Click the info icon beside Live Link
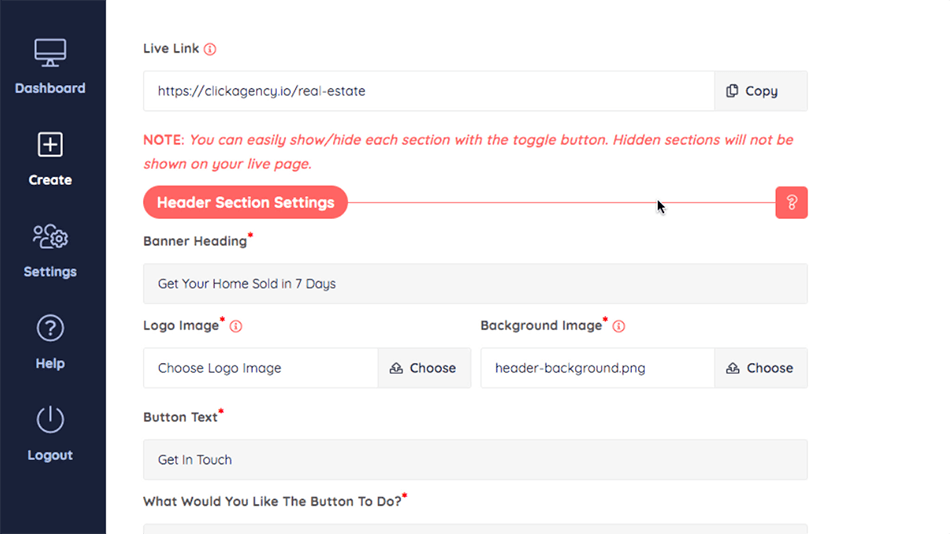Image resolution: width=950 pixels, height=534 pixels. tap(210, 49)
